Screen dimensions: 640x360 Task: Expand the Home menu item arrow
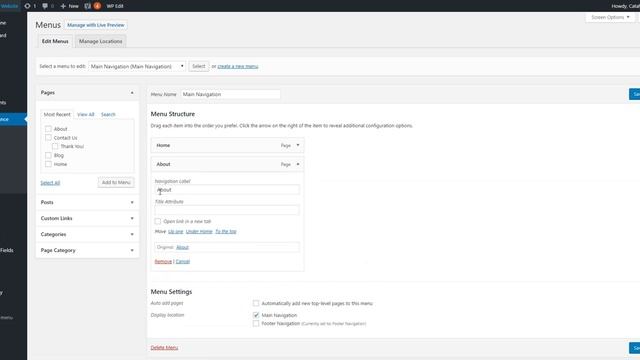pos(298,145)
